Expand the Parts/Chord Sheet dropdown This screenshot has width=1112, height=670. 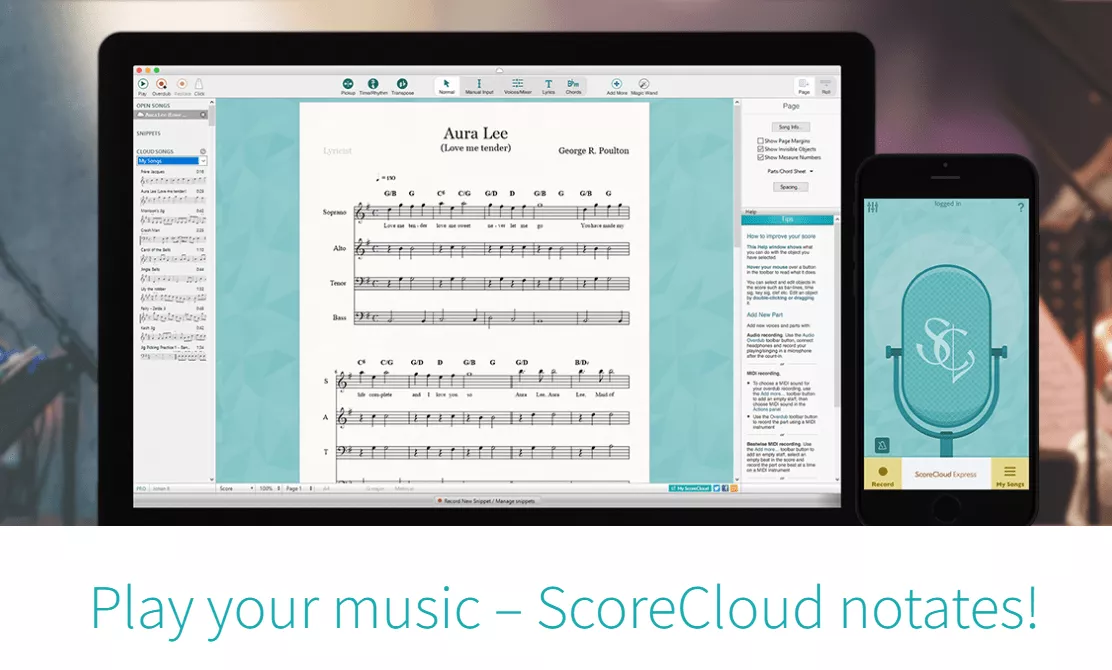790,172
